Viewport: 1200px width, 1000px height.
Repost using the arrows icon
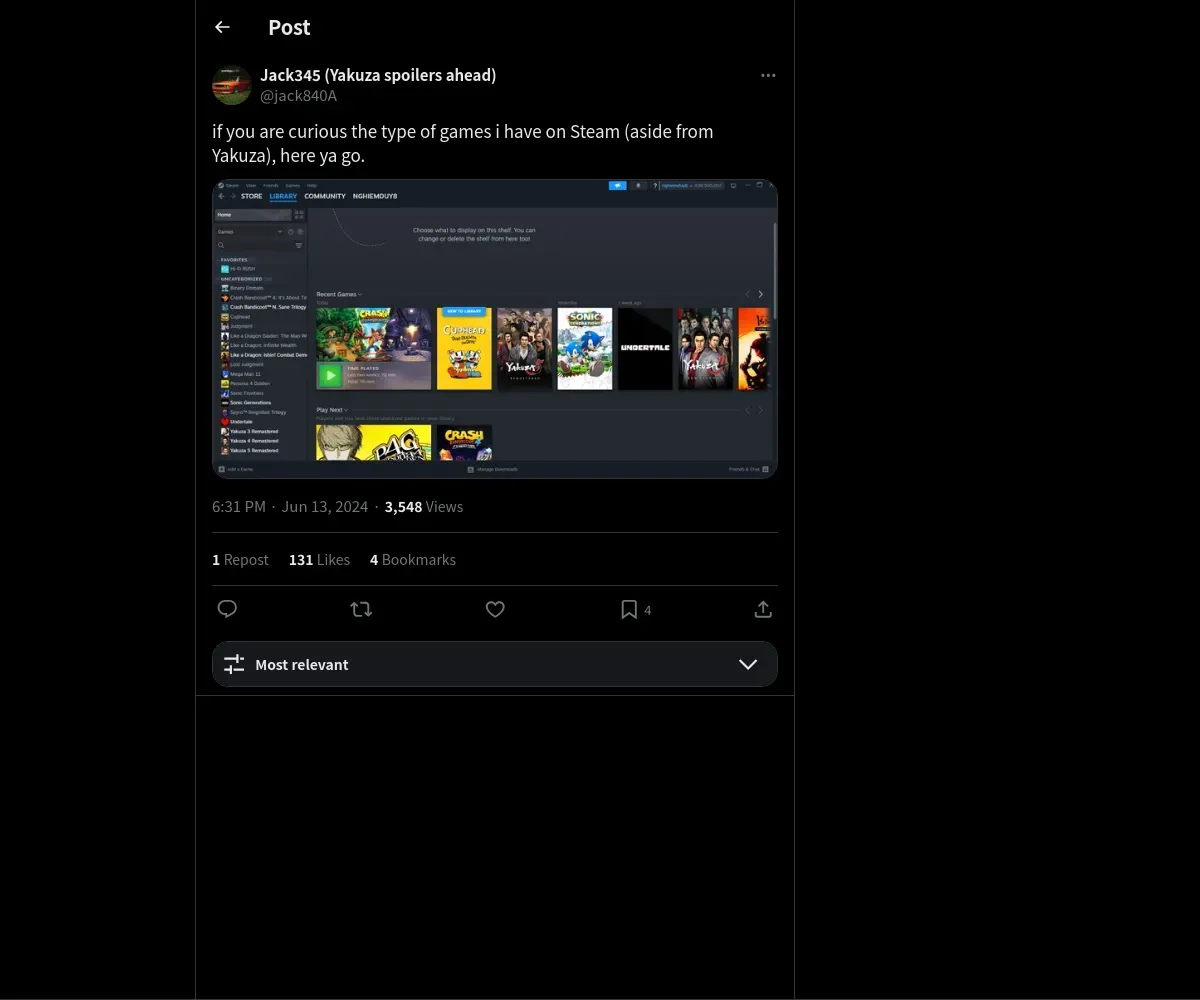tap(361, 609)
